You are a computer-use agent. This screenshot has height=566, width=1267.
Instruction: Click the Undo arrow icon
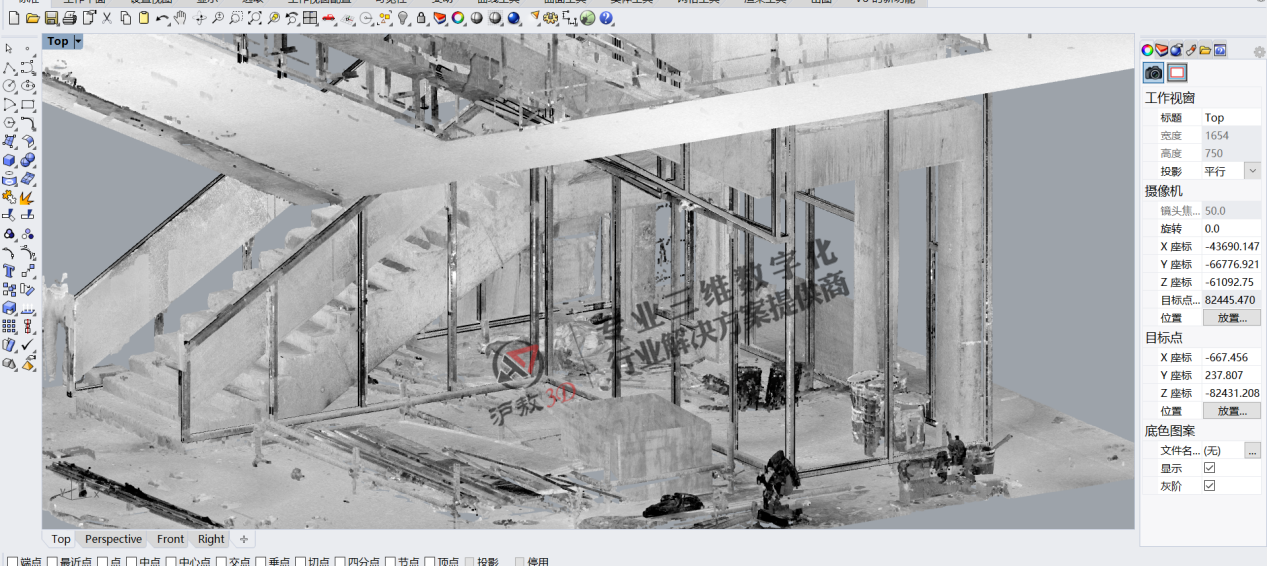click(162, 18)
